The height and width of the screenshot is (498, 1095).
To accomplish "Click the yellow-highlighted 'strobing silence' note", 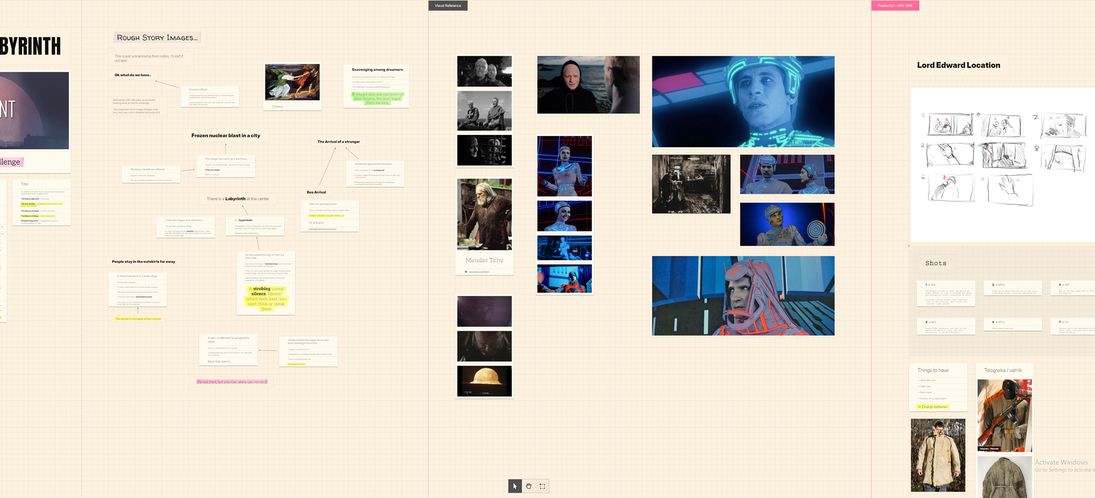I will tap(265, 298).
